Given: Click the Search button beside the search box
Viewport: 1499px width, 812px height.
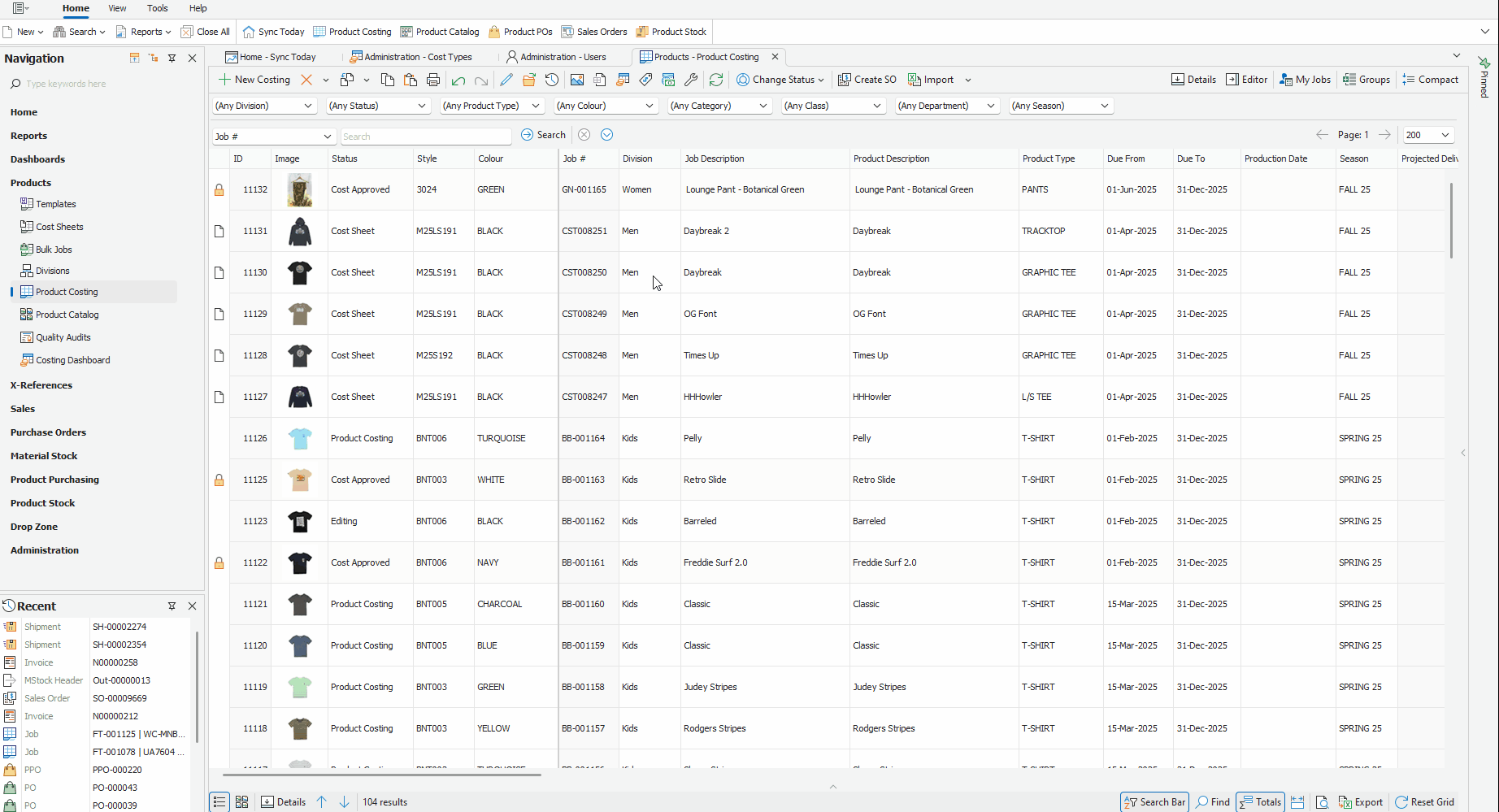Looking at the screenshot, I should pos(543,135).
